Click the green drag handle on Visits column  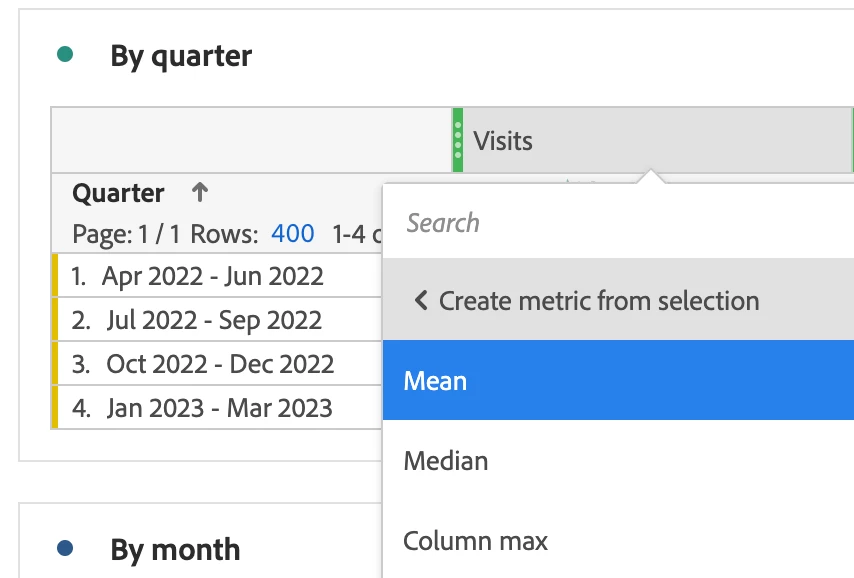(x=458, y=140)
